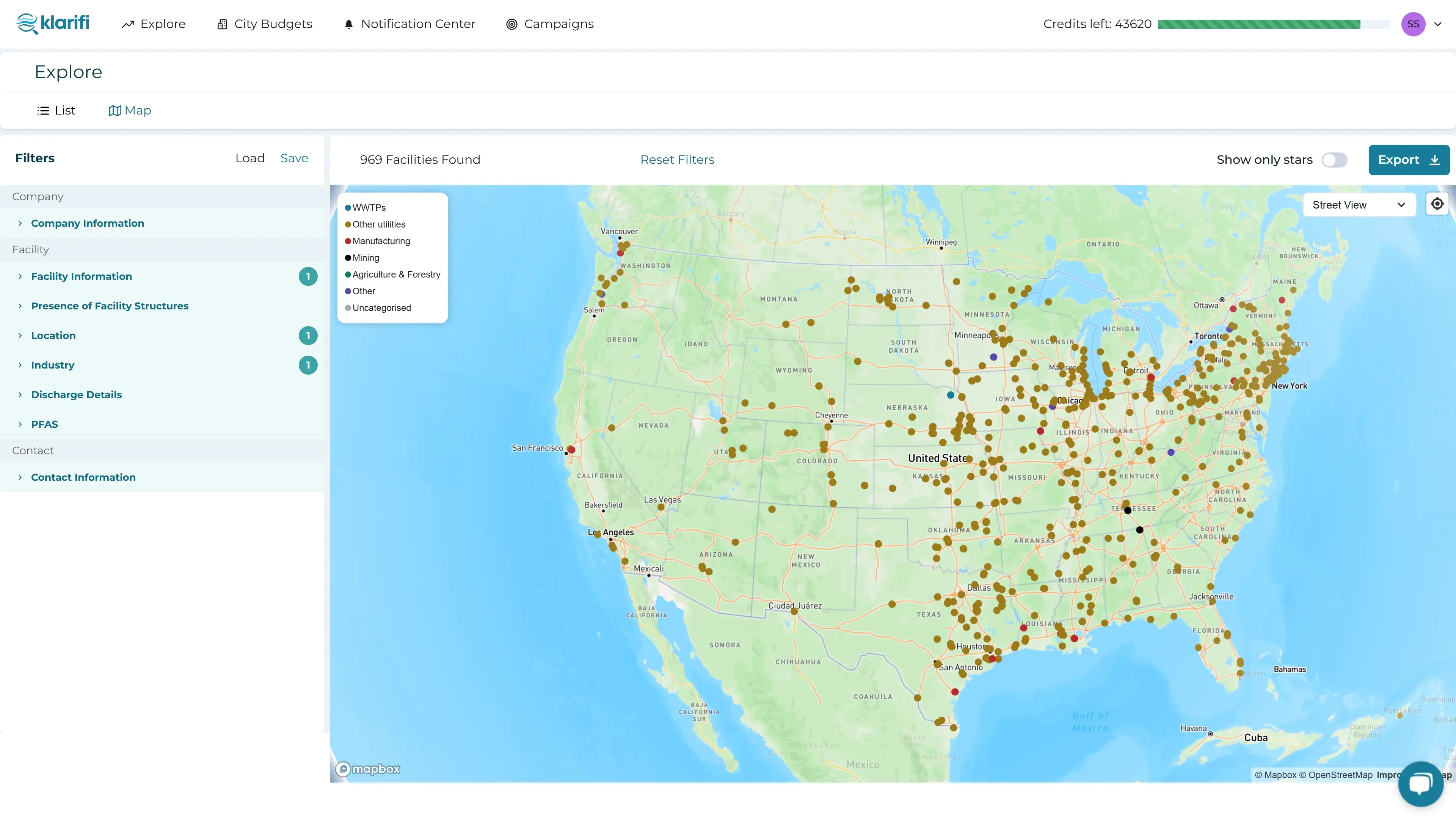The height and width of the screenshot is (819, 1456).
Task: Click the bell icon for Notification Center
Action: [349, 24]
